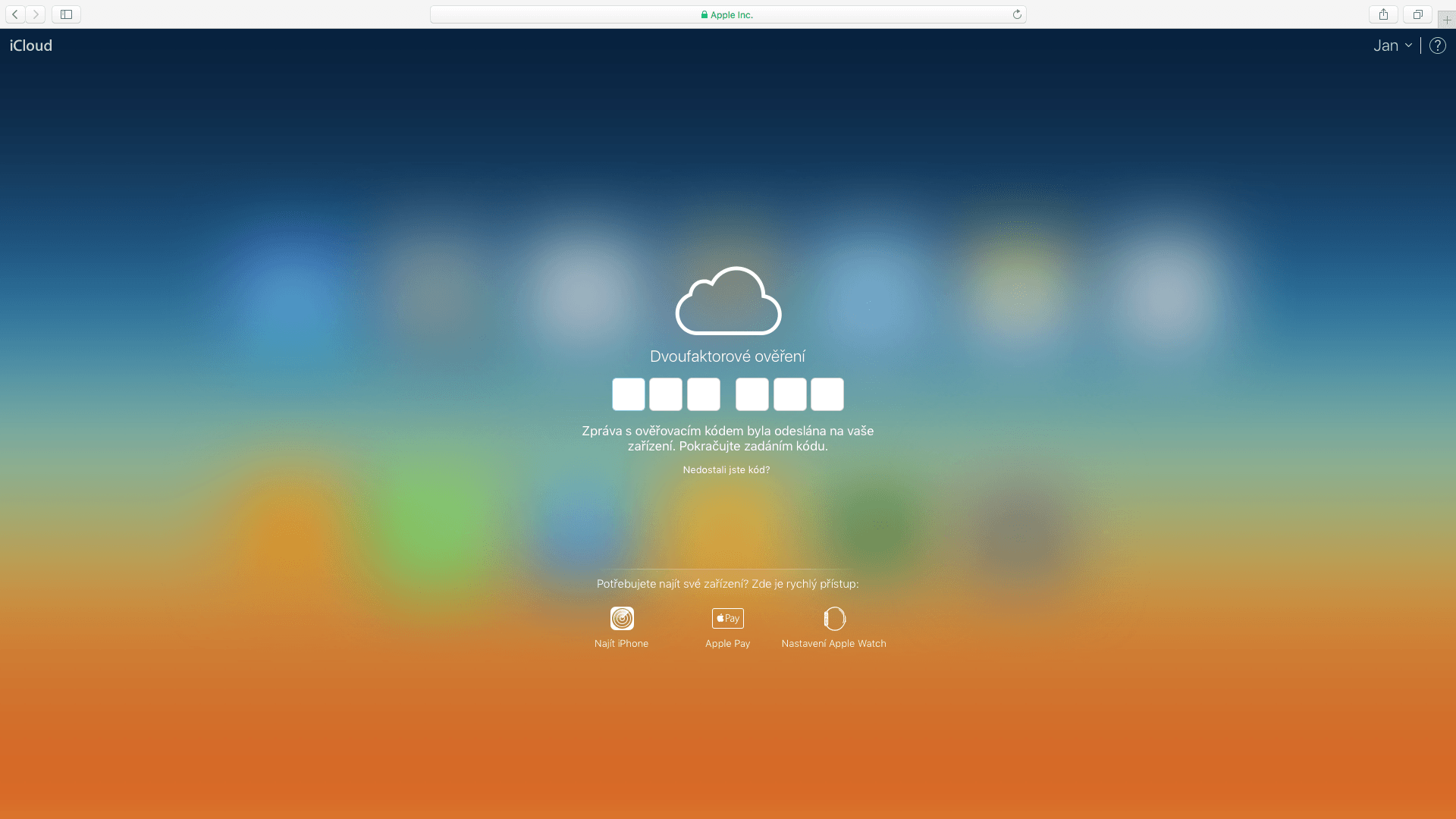The height and width of the screenshot is (819, 1456).
Task: Focus the third verification code digit box
Action: click(704, 394)
